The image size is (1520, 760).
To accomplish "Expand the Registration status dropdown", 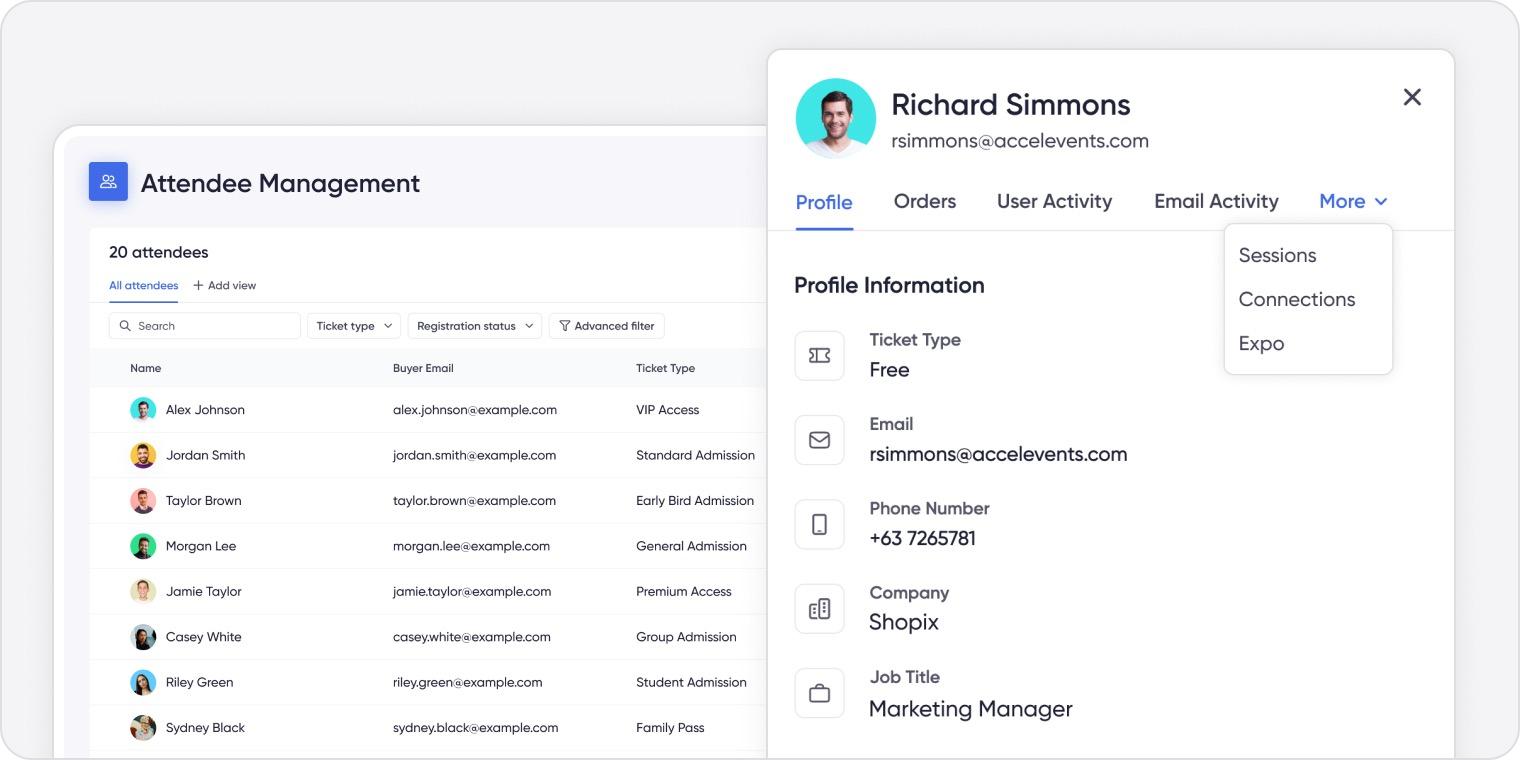I will [474, 326].
